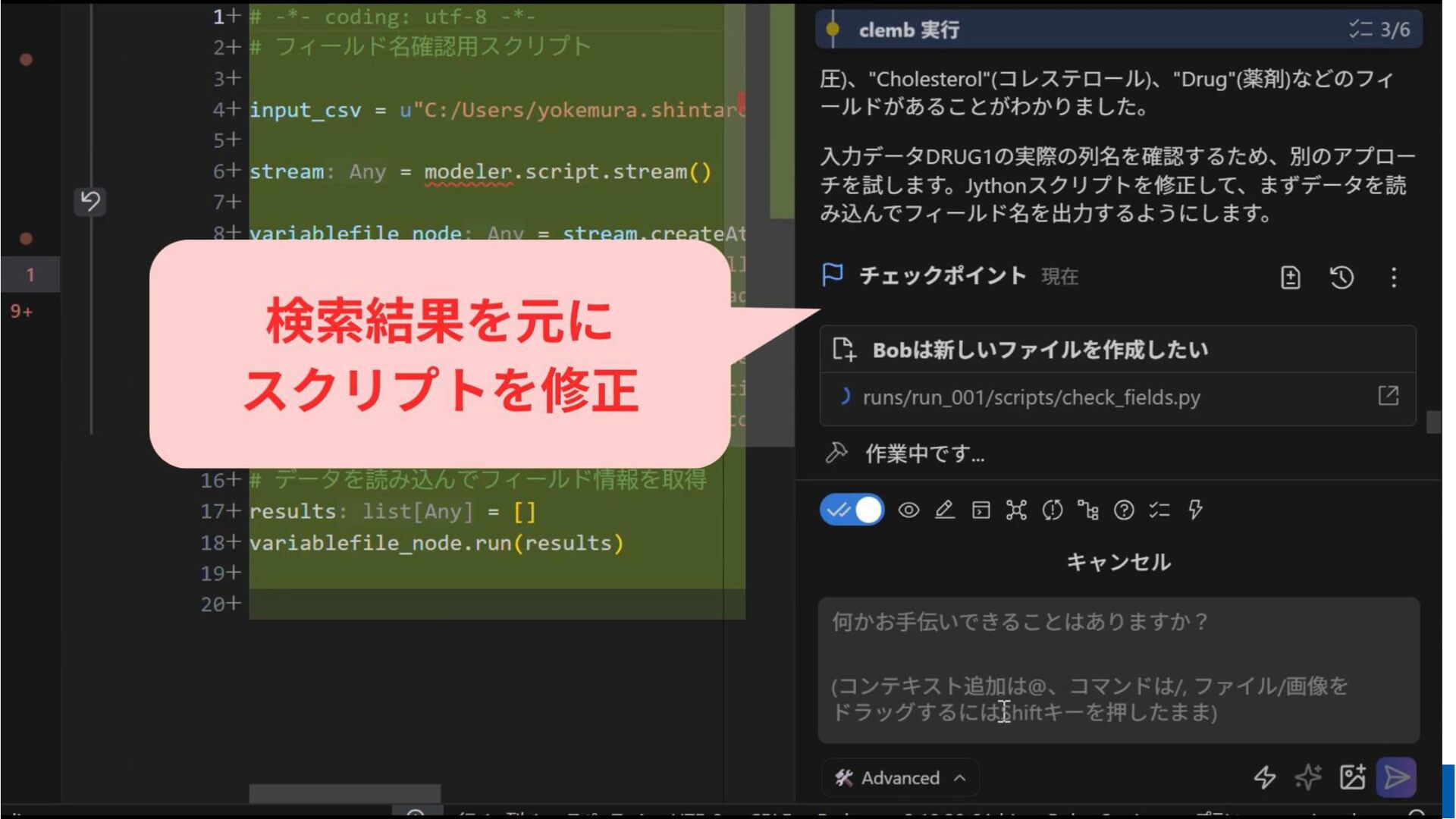
Task: Select the activity bar item showing 9+
Action: pos(21,311)
